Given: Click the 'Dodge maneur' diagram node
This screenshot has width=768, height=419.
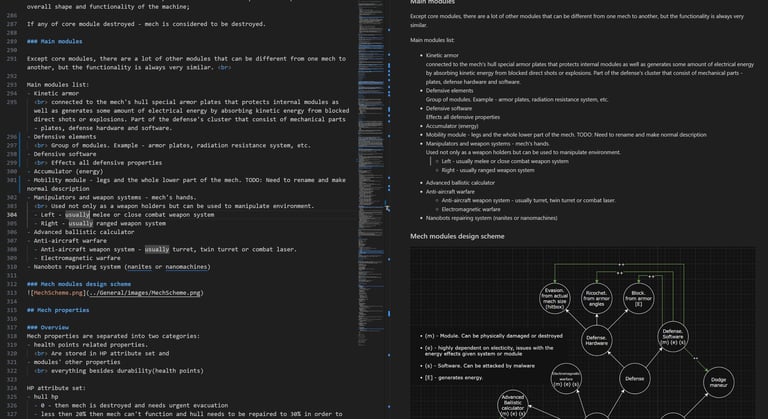Looking at the screenshot, I should pos(719,382).
